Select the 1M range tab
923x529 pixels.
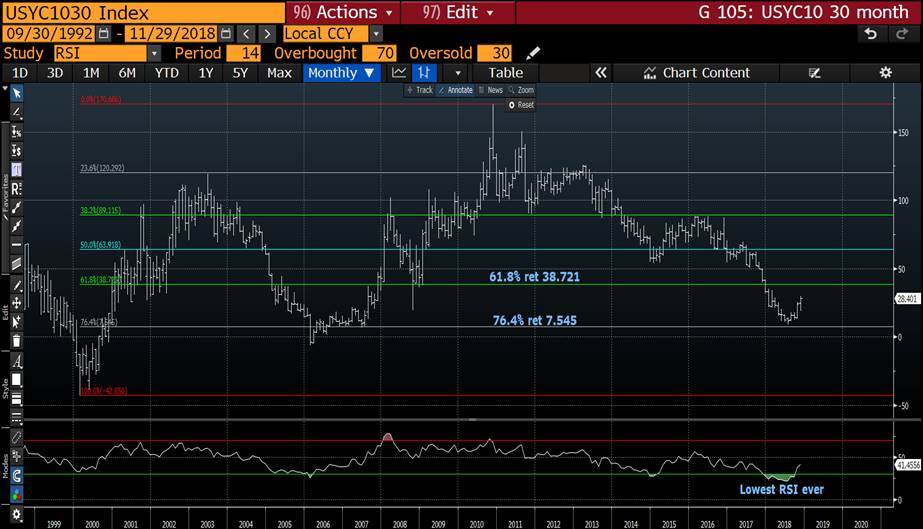coord(91,73)
